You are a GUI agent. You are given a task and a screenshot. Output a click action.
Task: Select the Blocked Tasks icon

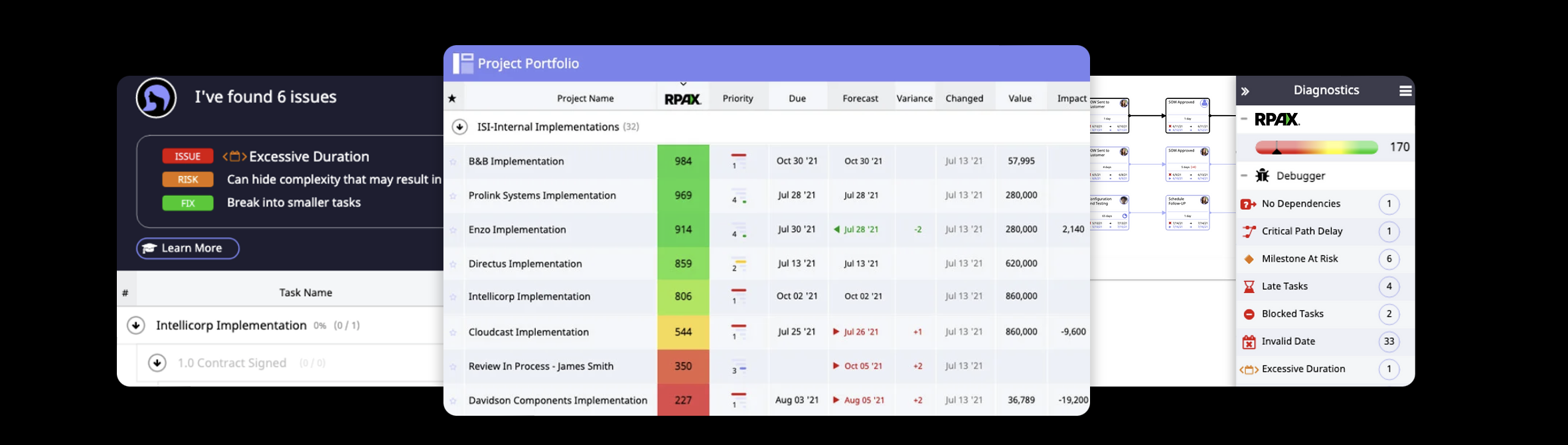[x=1249, y=314]
